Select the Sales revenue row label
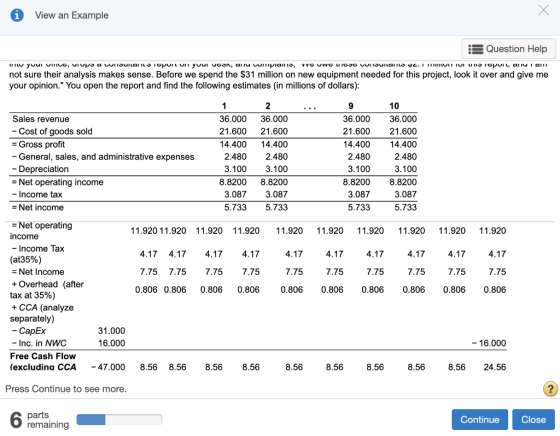The image size is (560, 436). point(41,119)
